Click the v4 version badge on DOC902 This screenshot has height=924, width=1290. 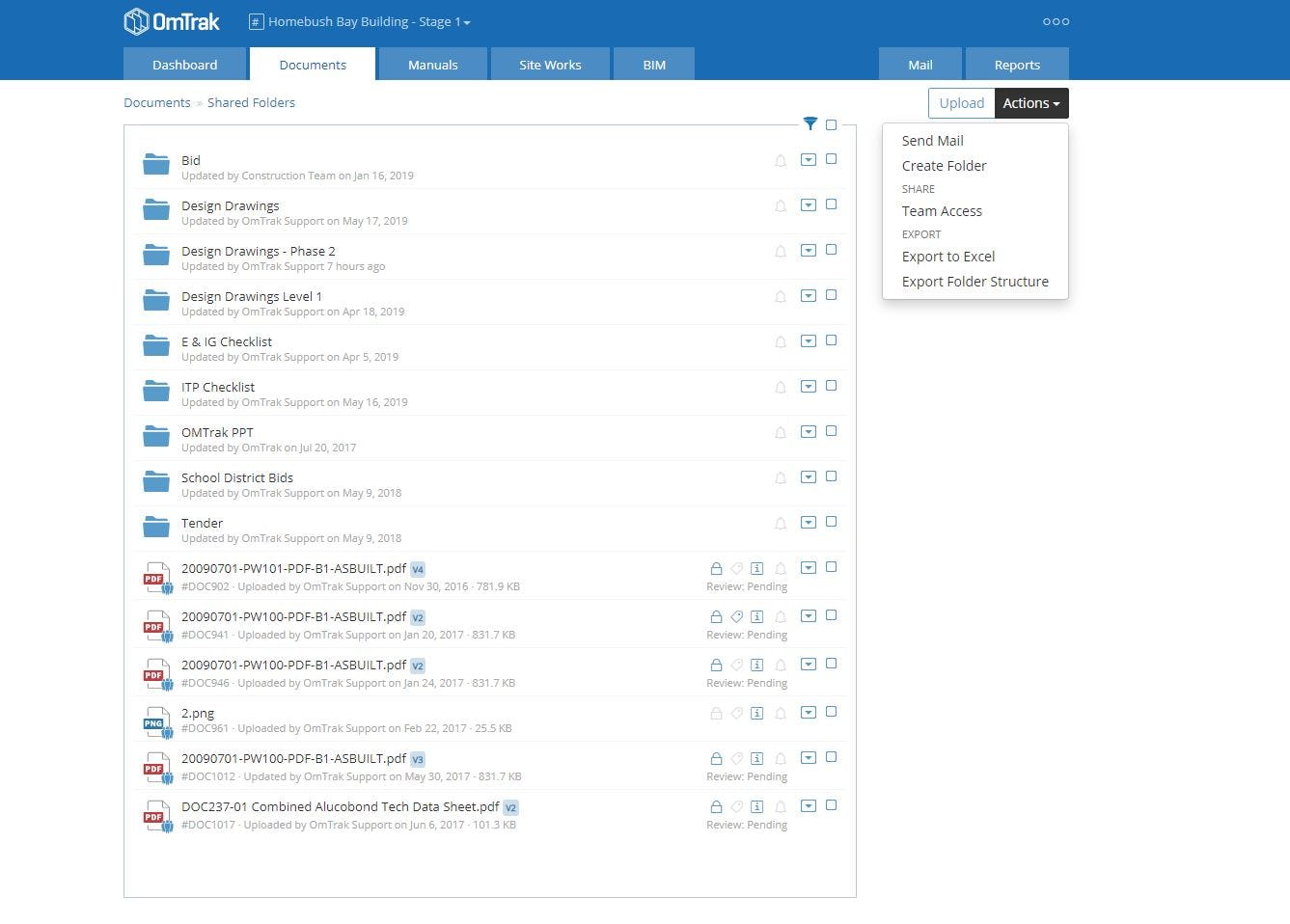pyautogui.click(x=417, y=569)
